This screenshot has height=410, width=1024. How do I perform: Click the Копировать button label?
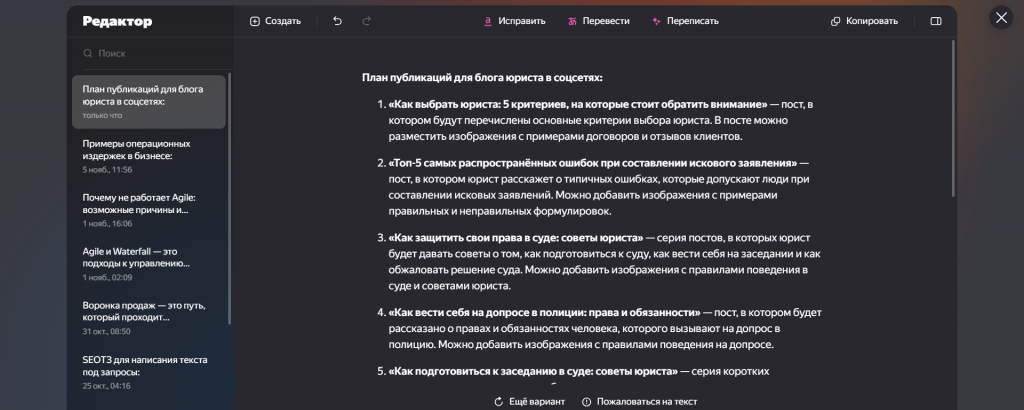[x=872, y=21]
